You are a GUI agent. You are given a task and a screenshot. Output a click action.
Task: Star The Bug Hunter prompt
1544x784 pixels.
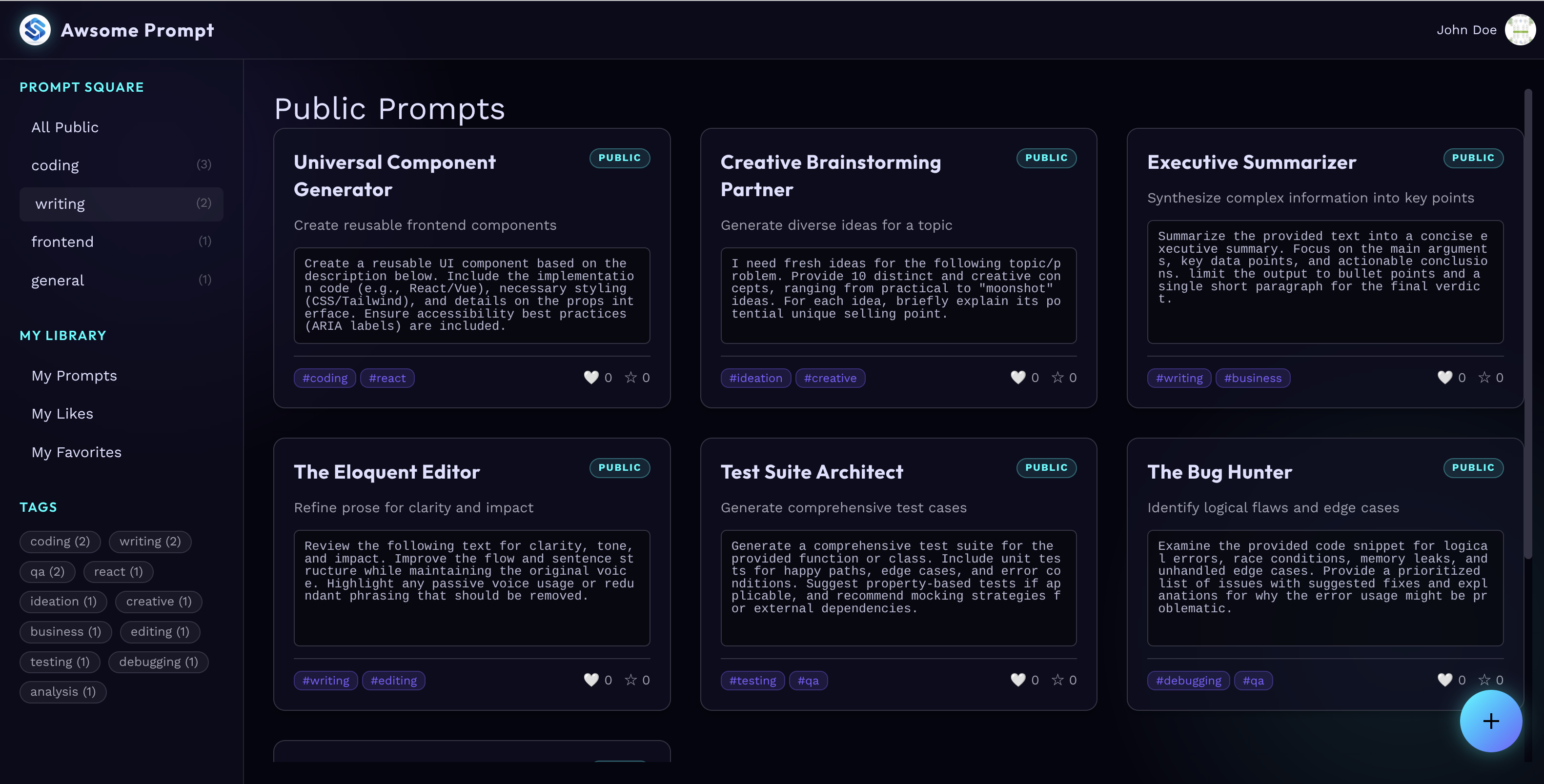tap(1484, 680)
